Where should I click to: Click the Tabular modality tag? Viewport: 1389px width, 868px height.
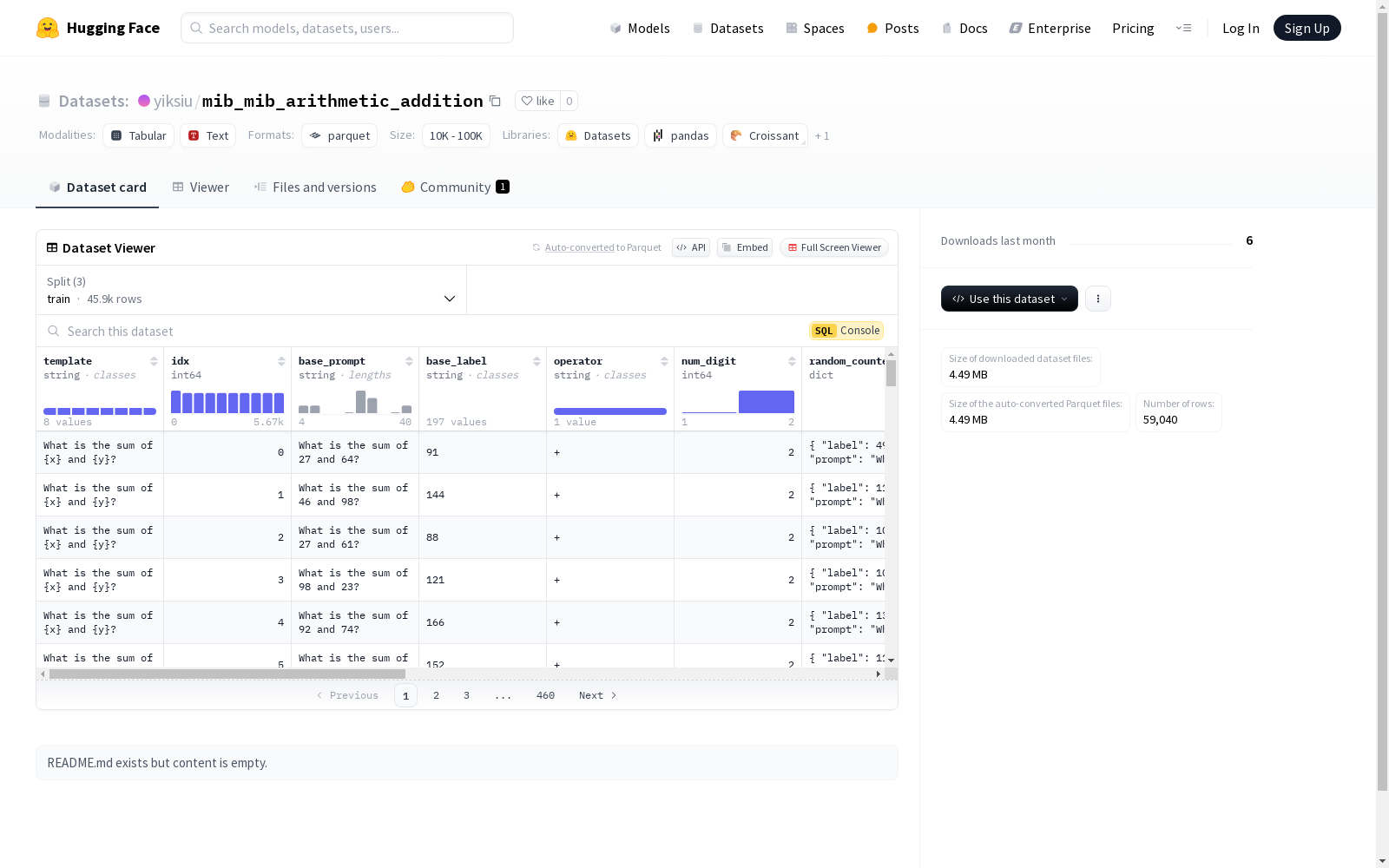[139, 135]
